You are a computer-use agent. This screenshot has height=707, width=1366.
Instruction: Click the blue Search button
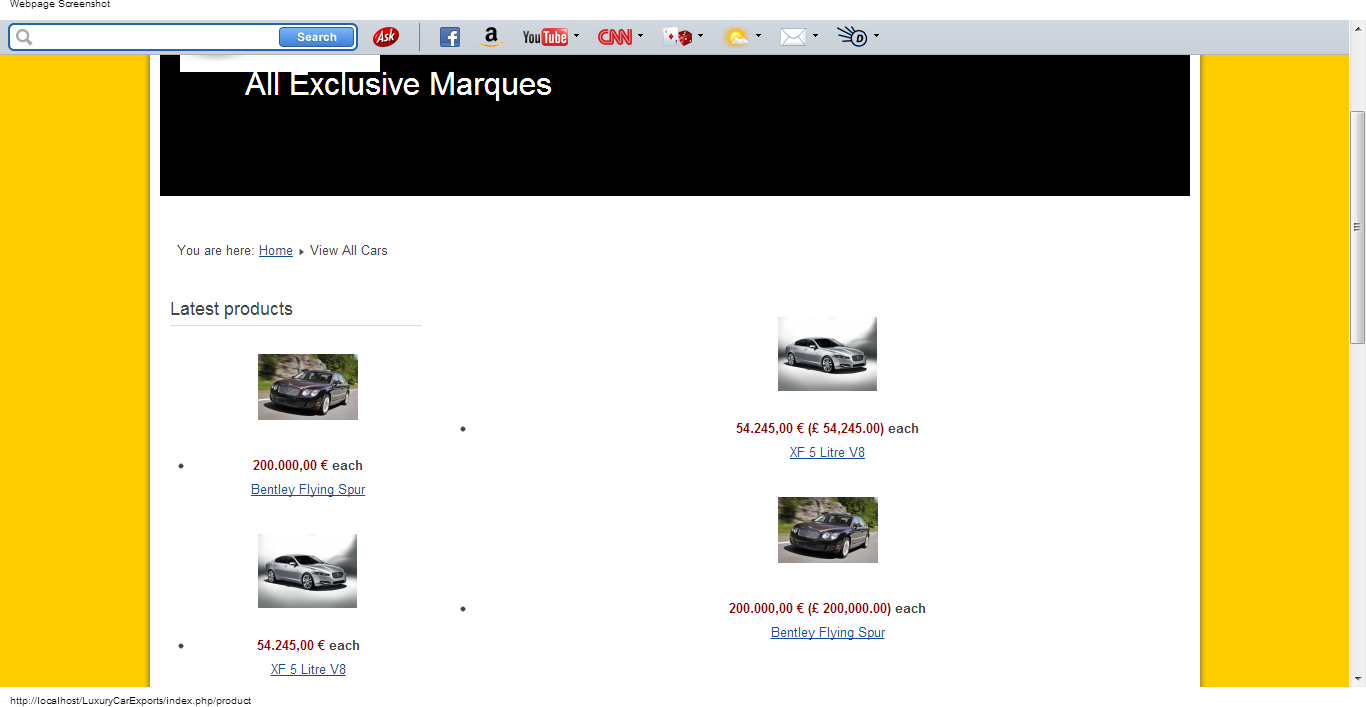[x=317, y=37]
